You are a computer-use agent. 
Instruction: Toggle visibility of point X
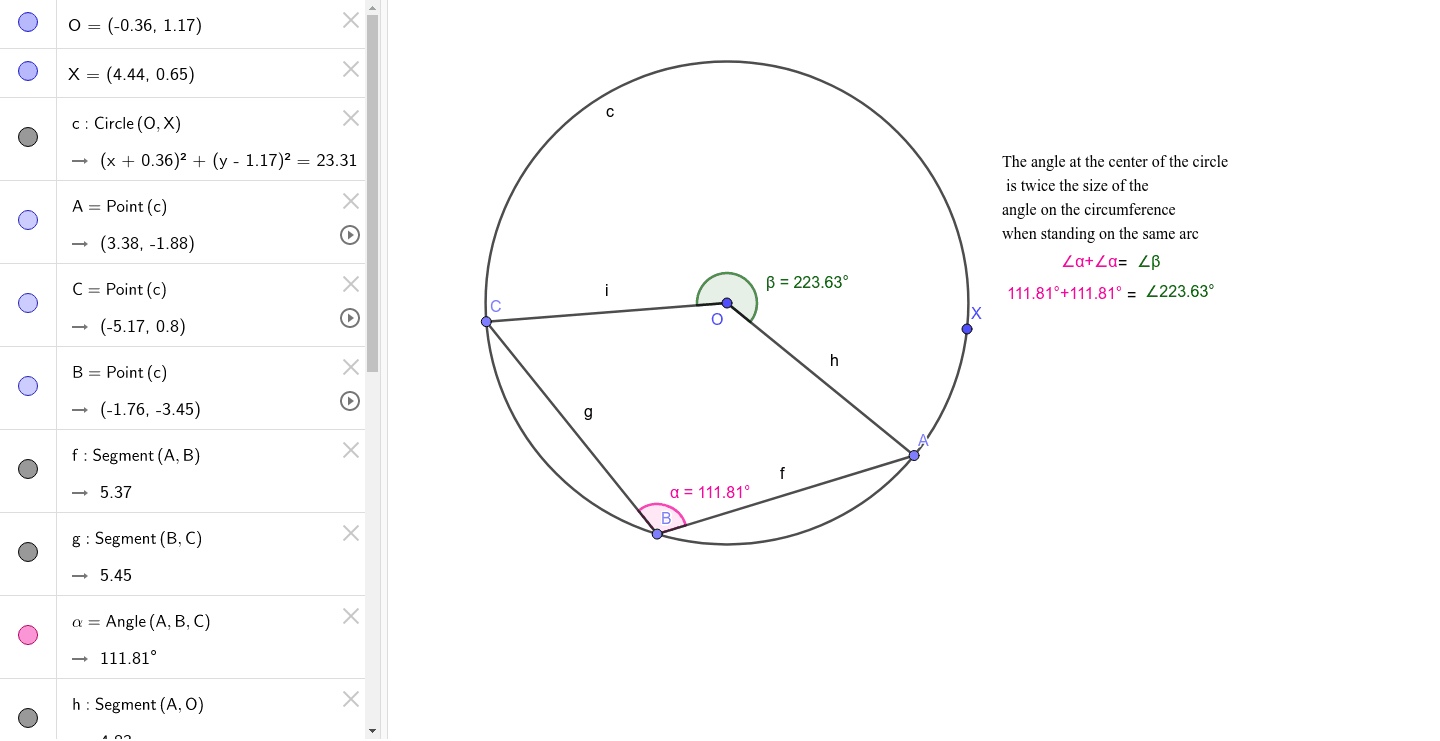pyautogui.click(x=28, y=71)
